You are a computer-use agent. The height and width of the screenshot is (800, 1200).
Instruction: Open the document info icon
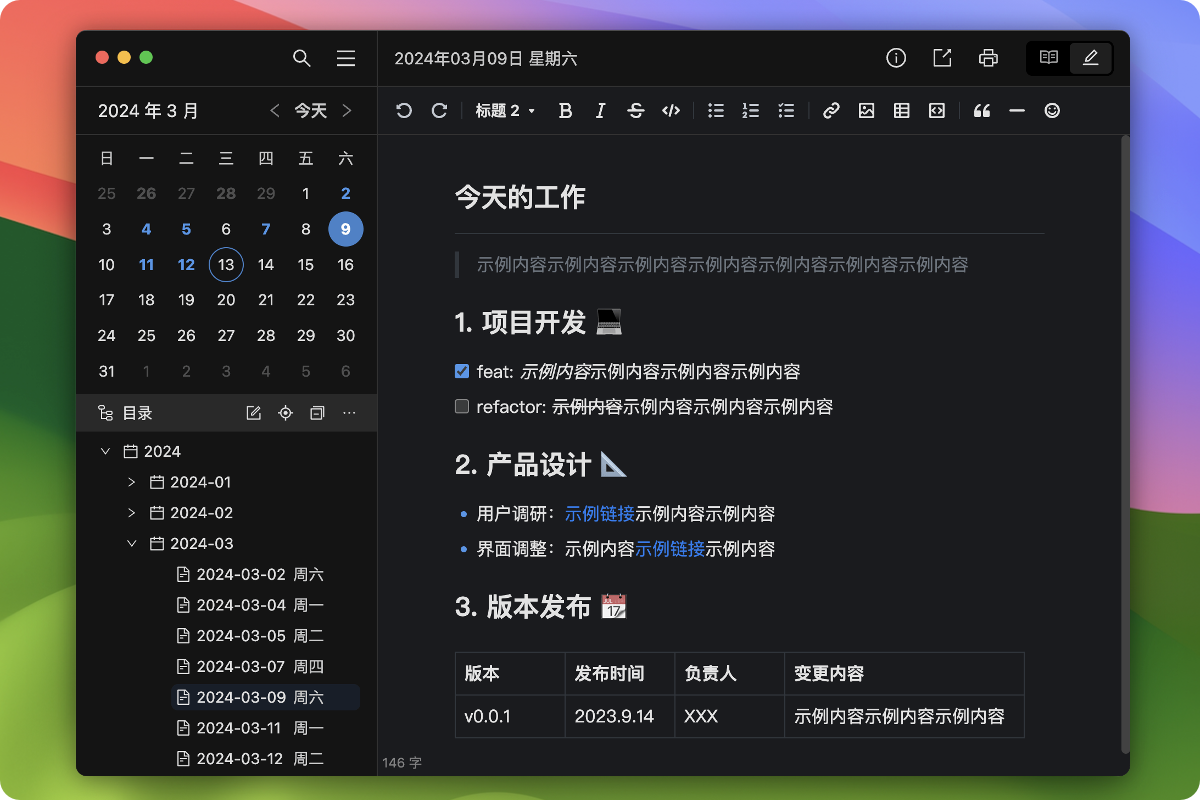pos(896,58)
